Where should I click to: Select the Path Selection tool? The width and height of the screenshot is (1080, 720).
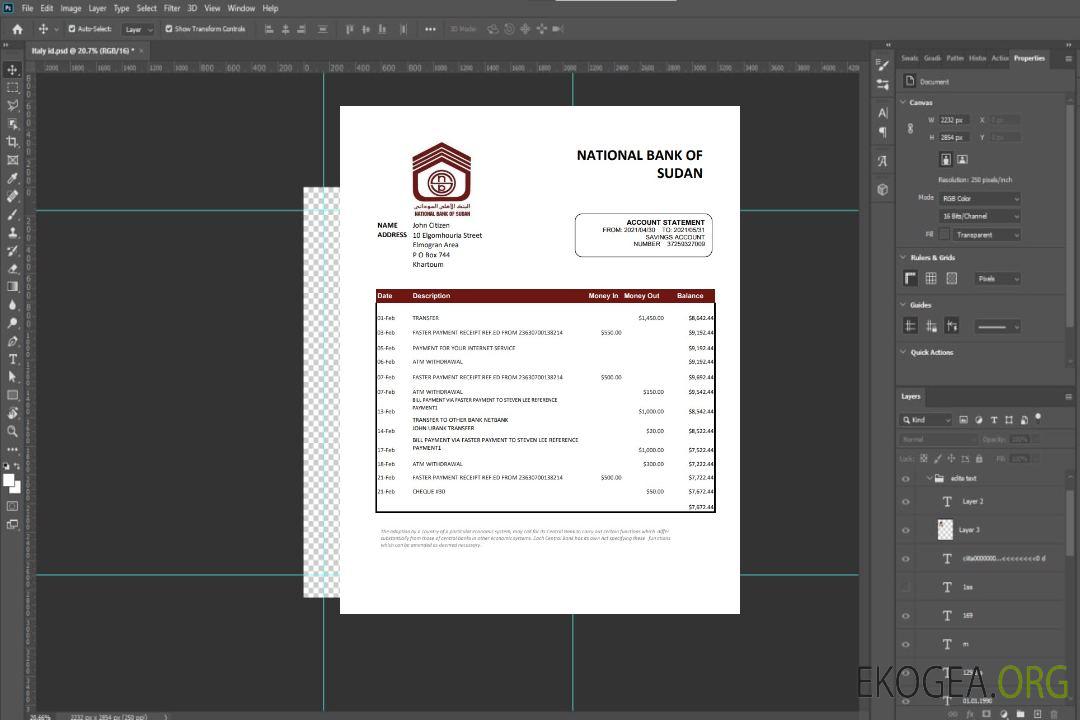12,377
